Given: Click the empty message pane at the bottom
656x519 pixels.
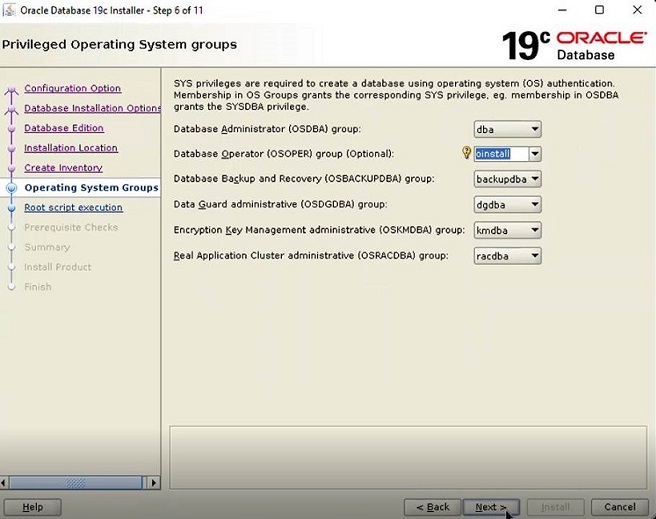Looking at the screenshot, I should pos(408,458).
